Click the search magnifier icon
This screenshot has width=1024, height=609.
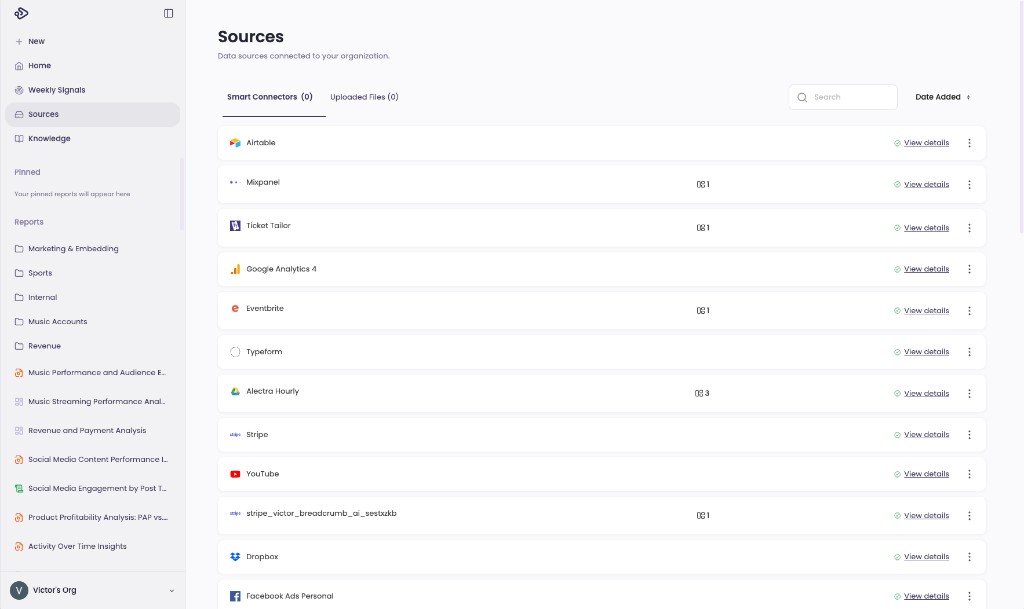coord(802,97)
